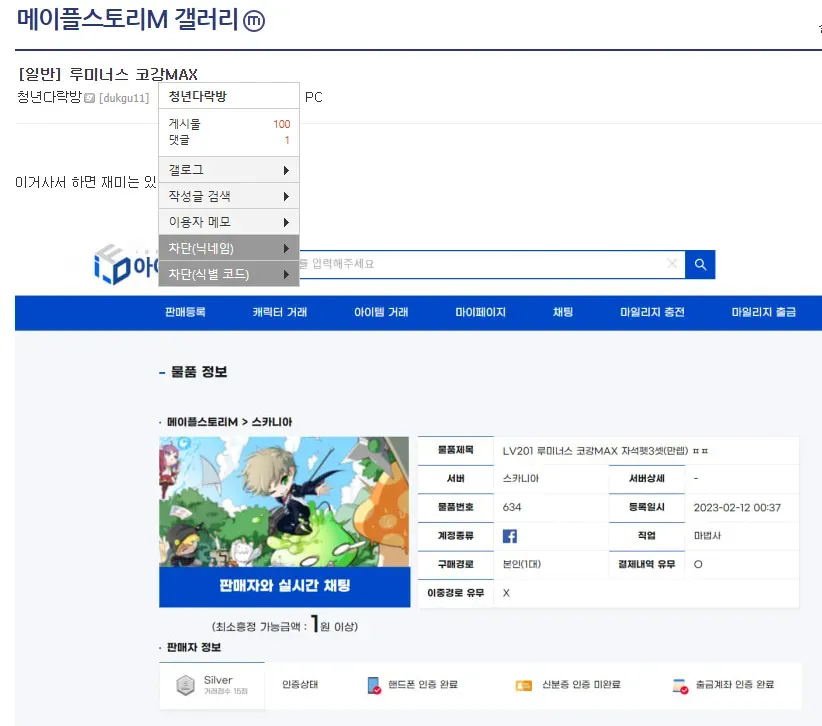This screenshot has height=726, width=822.
Task: Start 판매자와 실시간 채팅 with the seller
Action: [x=285, y=587]
